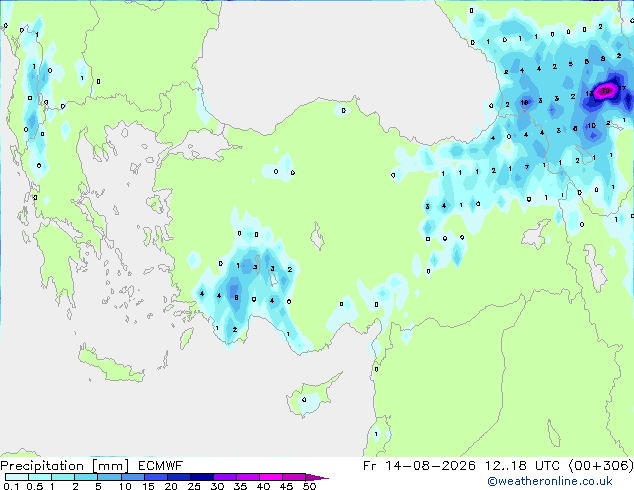Pick the 5–10 mm legend swatch
This screenshot has width=634, height=490.
pos(109,477)
